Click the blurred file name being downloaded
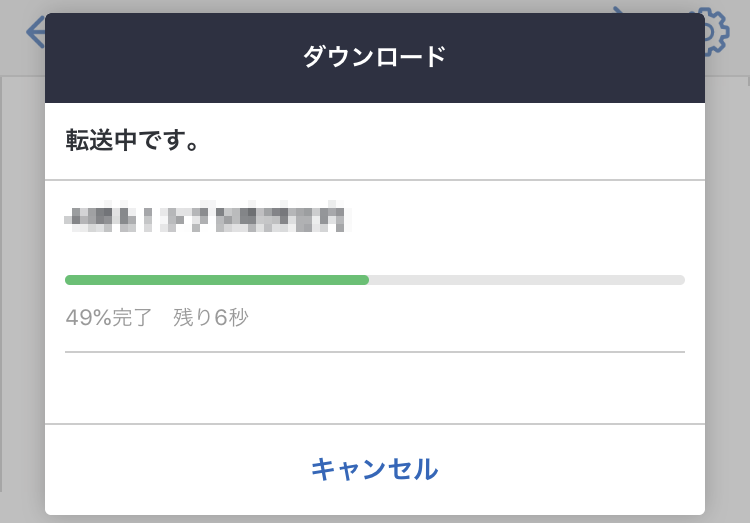Viewport: 750px width, 523px height. (x=207, y=217)
